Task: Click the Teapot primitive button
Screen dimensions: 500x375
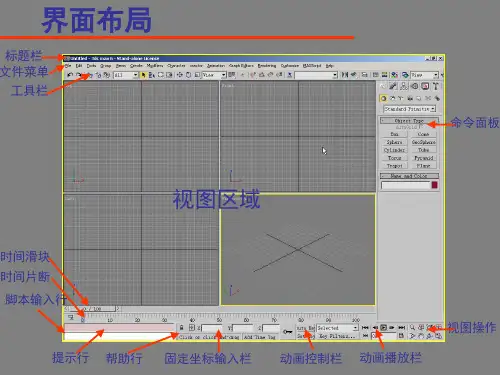Action: point(394,166)
